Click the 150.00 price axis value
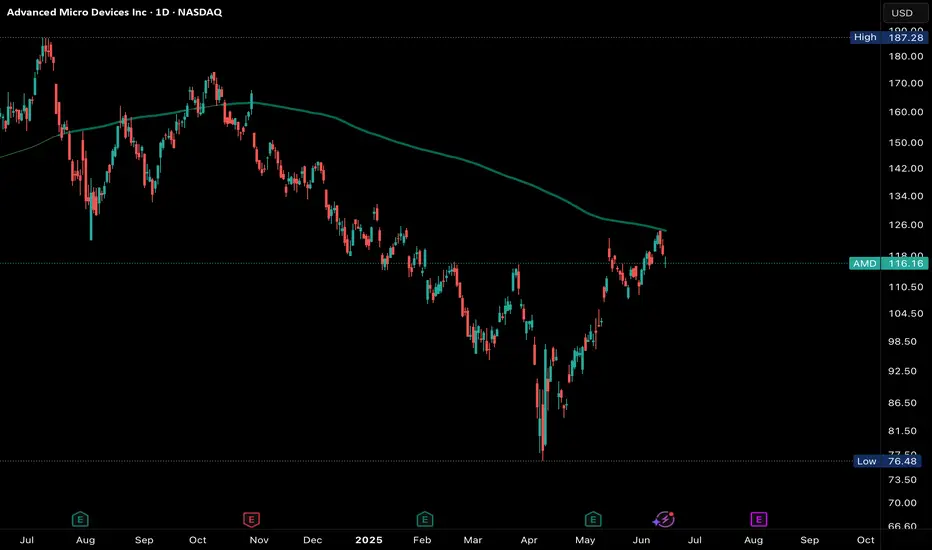 pos(906,143)
